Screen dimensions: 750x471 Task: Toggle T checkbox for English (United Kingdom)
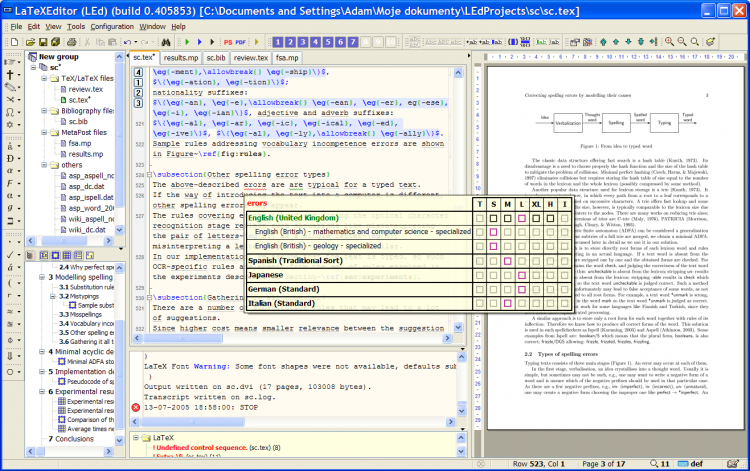[481, 217]
